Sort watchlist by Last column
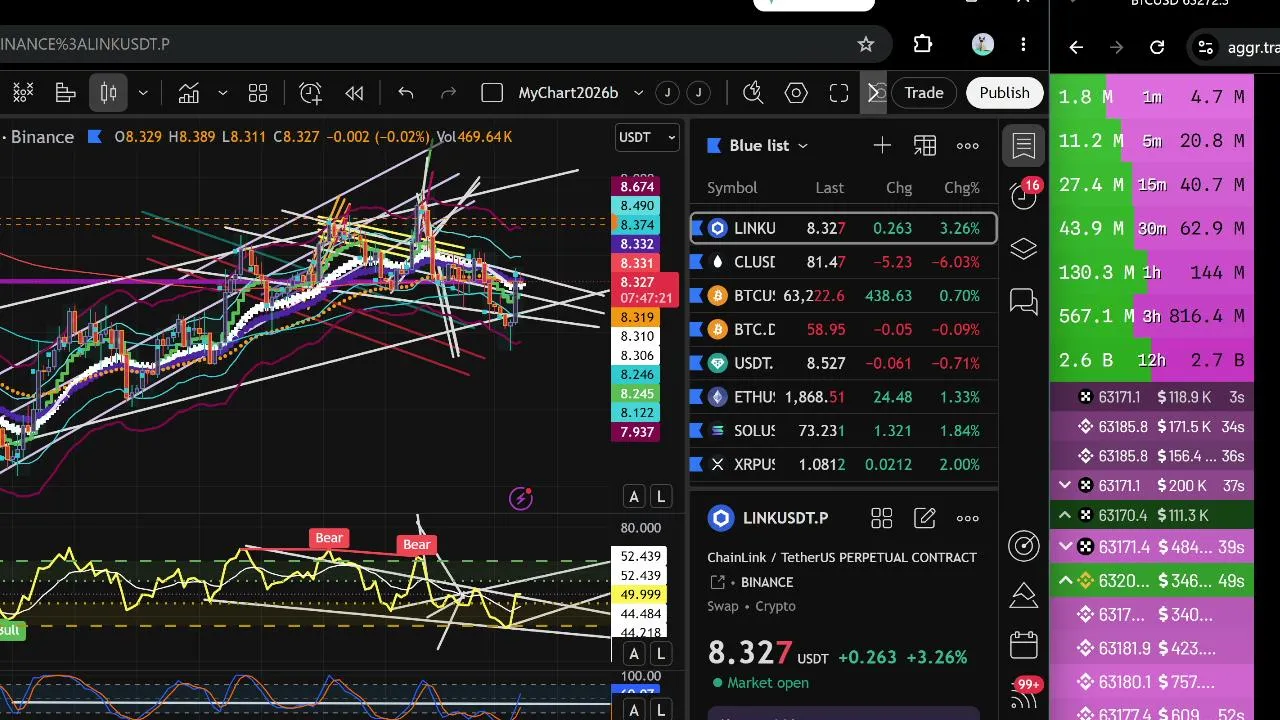 (829, 188)
